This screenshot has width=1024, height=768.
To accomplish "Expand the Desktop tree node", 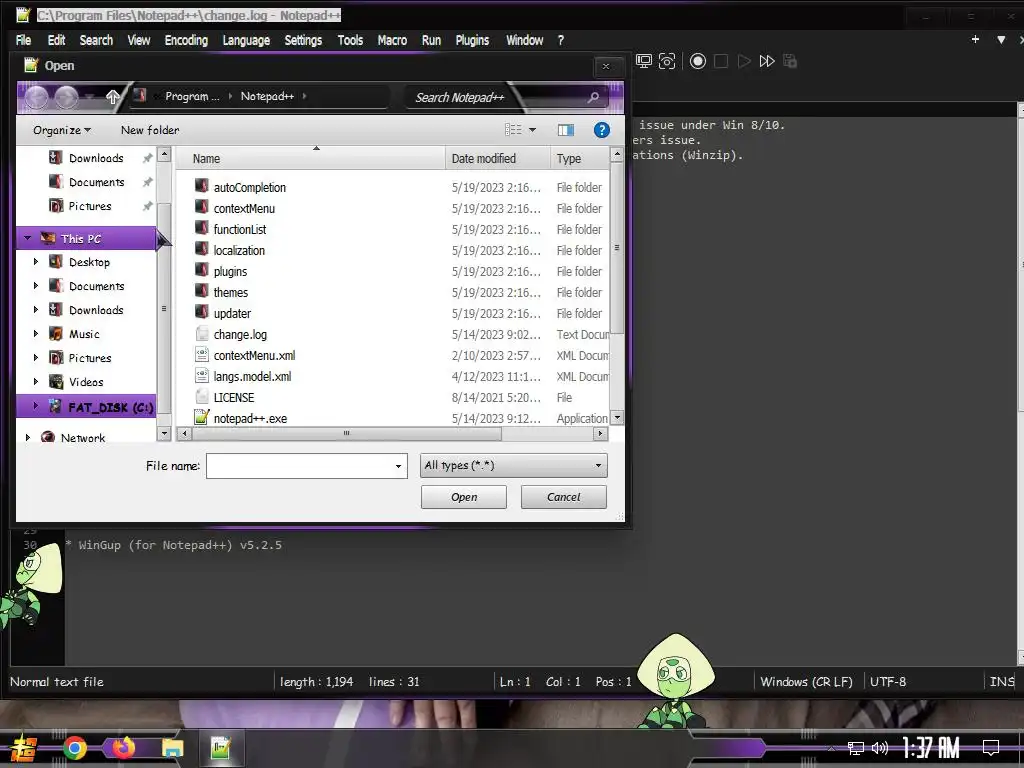I will click(x=36, y=262).
